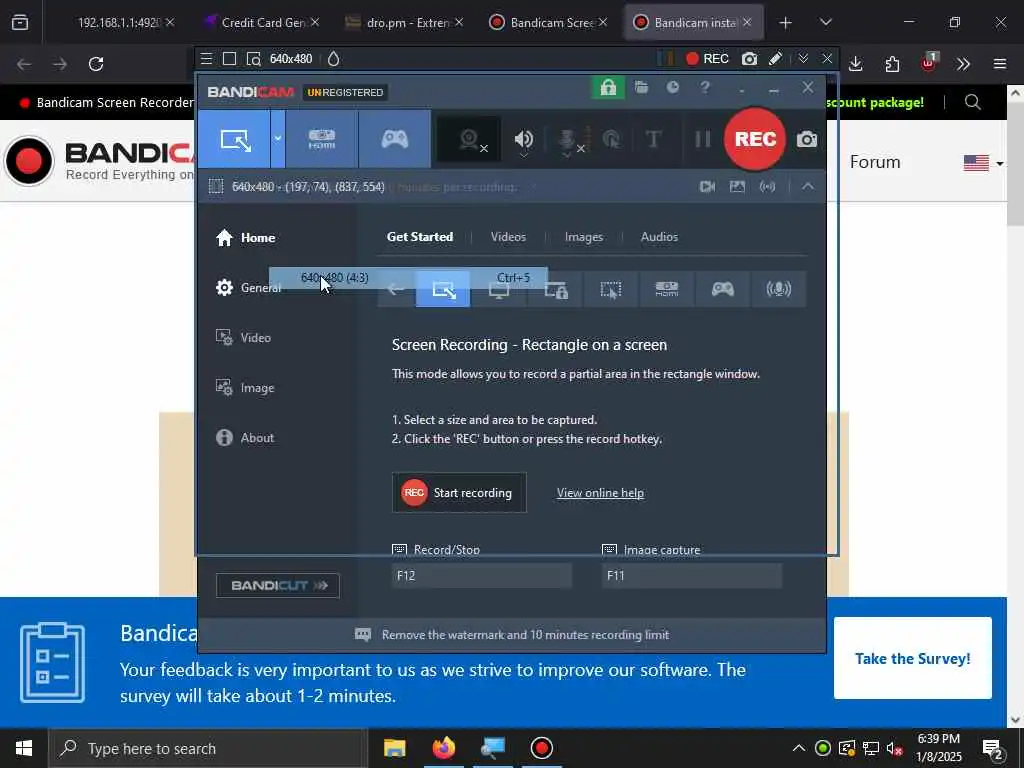
Task: Select fullscreen monitor mode tile
Action: point(499,289)
